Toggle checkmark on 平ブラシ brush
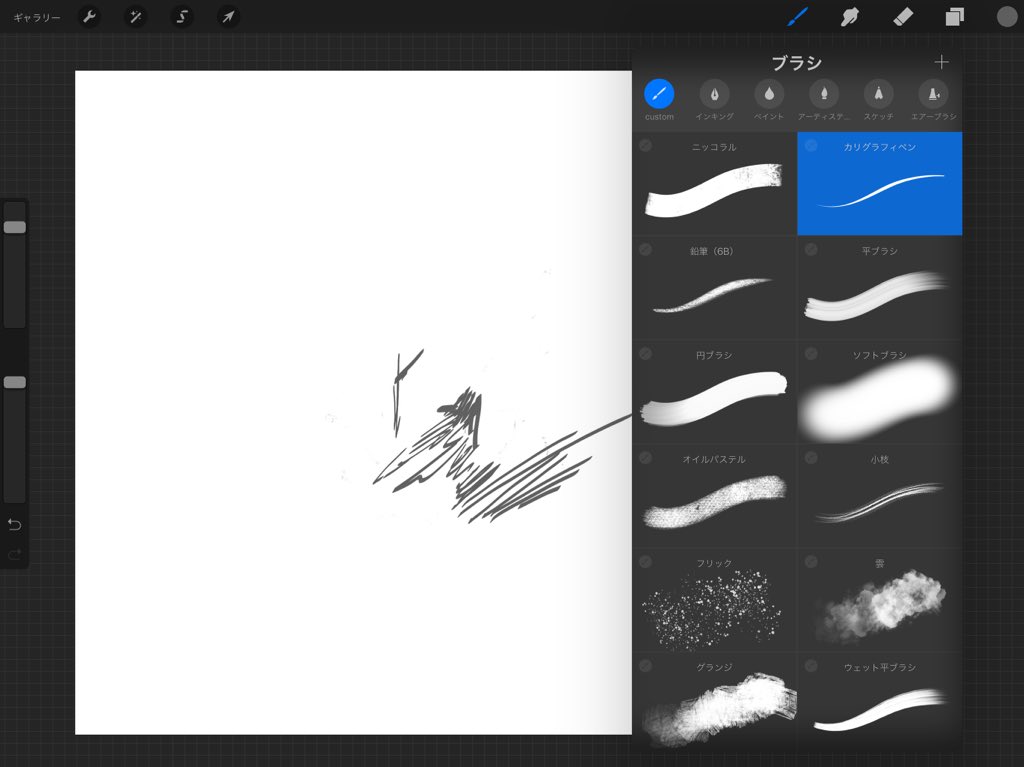The height and width of the screenshot is (767, 1024). (x=811, y=250)
